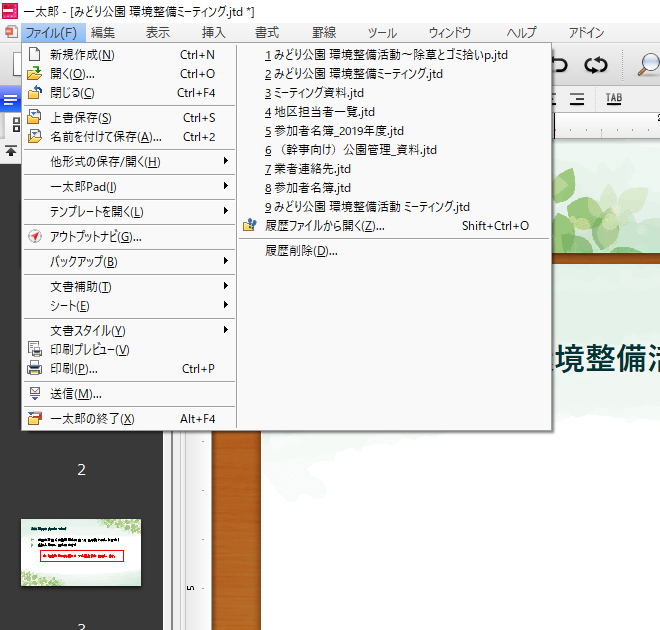Click the 上書保存 (Save) icon
Image resolution: width=660 pixels, height=630 pixels.
click(35, 118)
